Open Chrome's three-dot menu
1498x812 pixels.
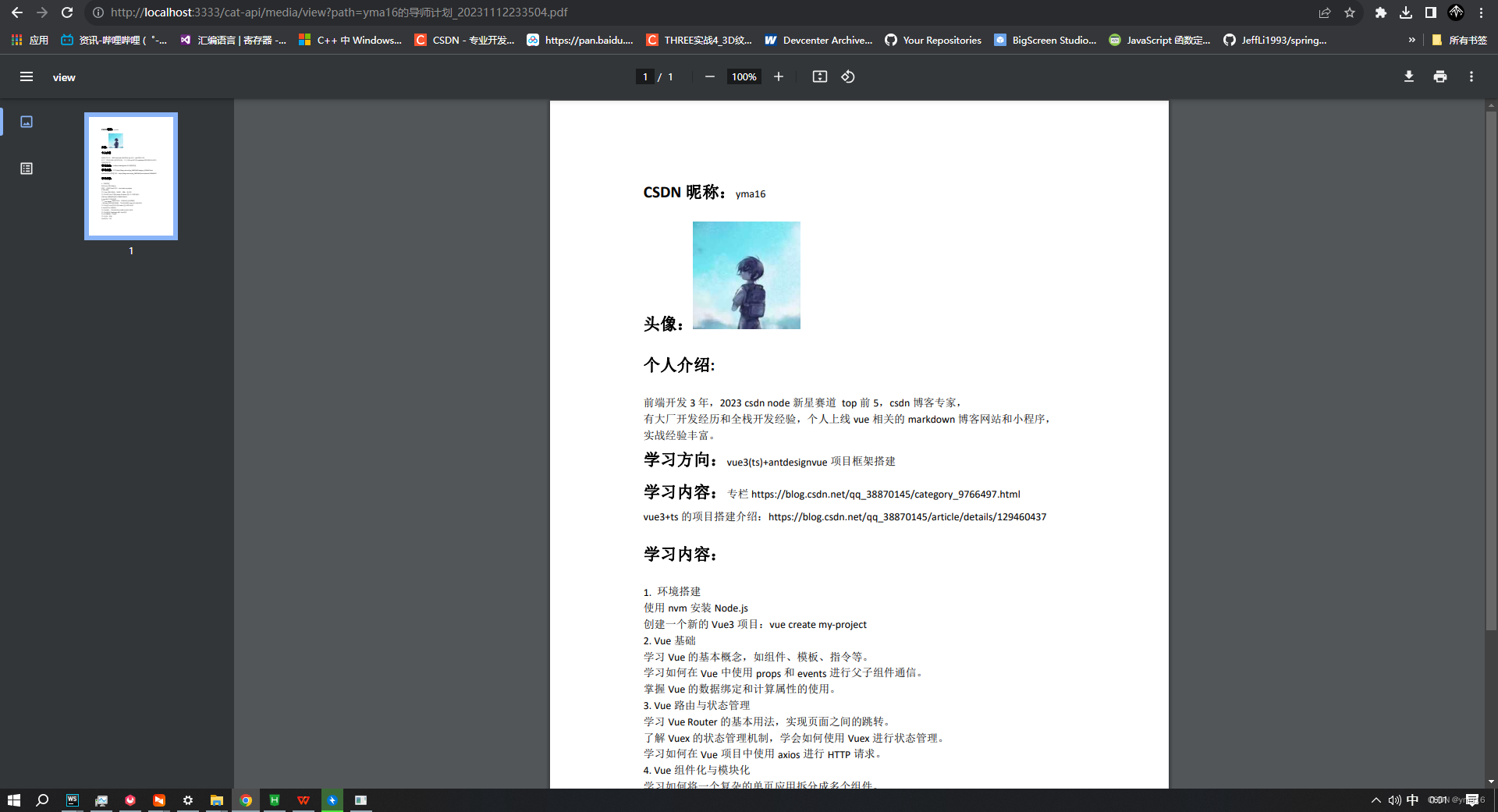[1480, 12]
